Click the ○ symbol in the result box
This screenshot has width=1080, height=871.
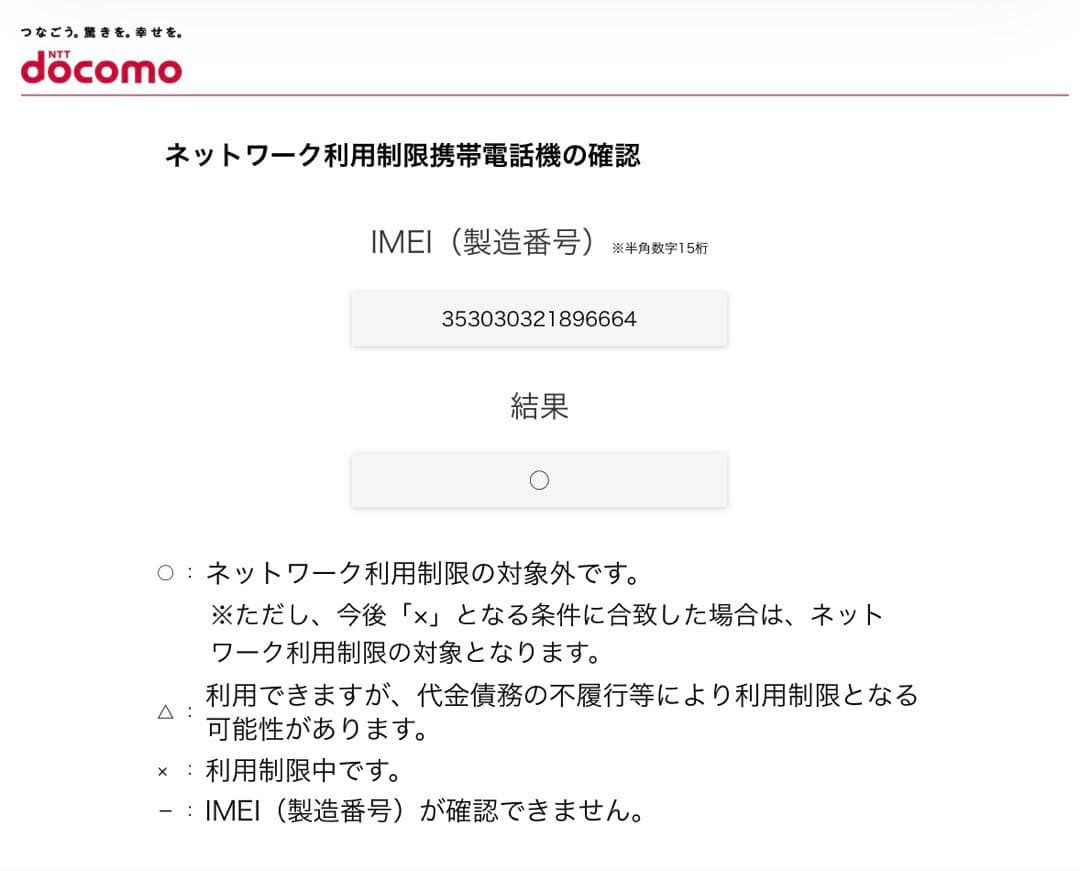(x=539, y=479)
